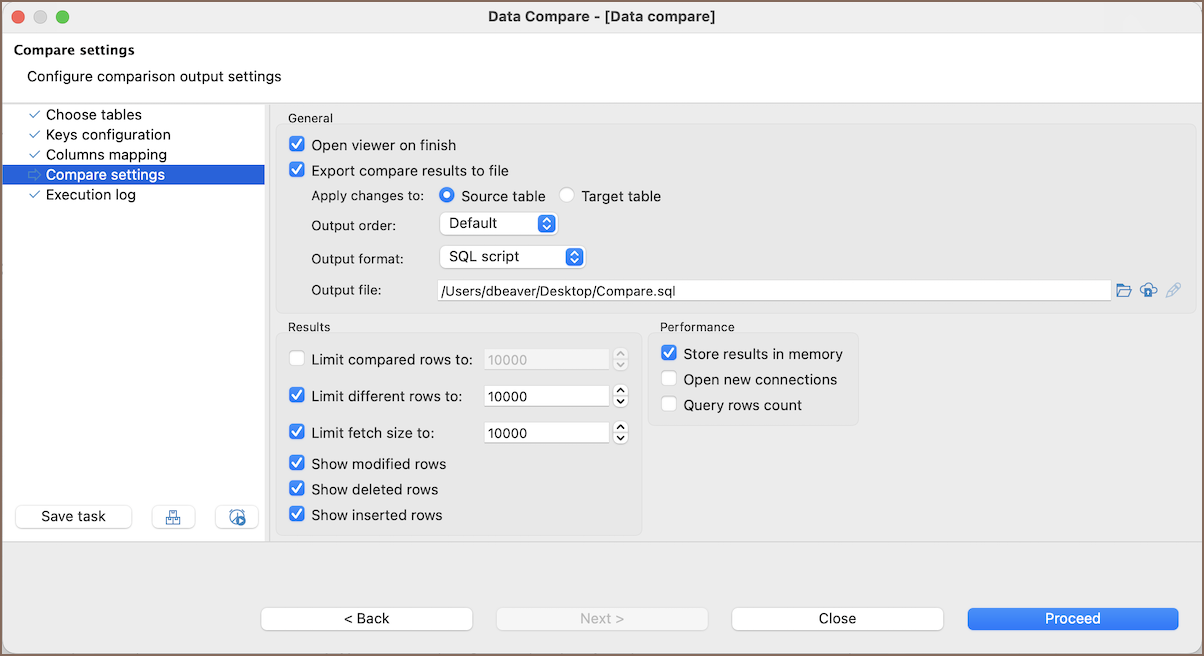Click the browse folder icon for output file

pyautogui.click(x=1124, y=290)
